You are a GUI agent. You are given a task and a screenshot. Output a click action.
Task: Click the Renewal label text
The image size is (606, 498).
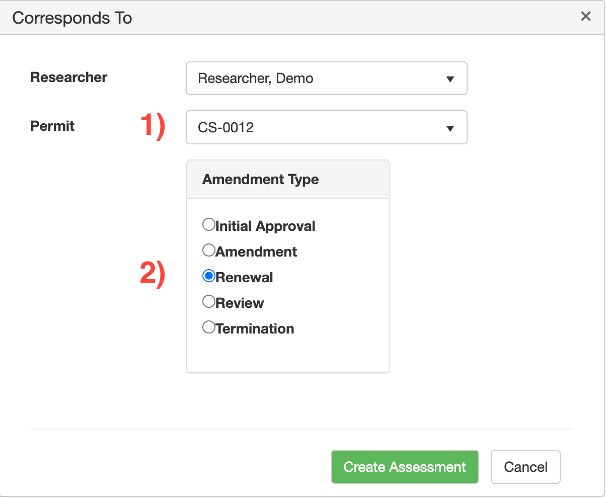244,277
